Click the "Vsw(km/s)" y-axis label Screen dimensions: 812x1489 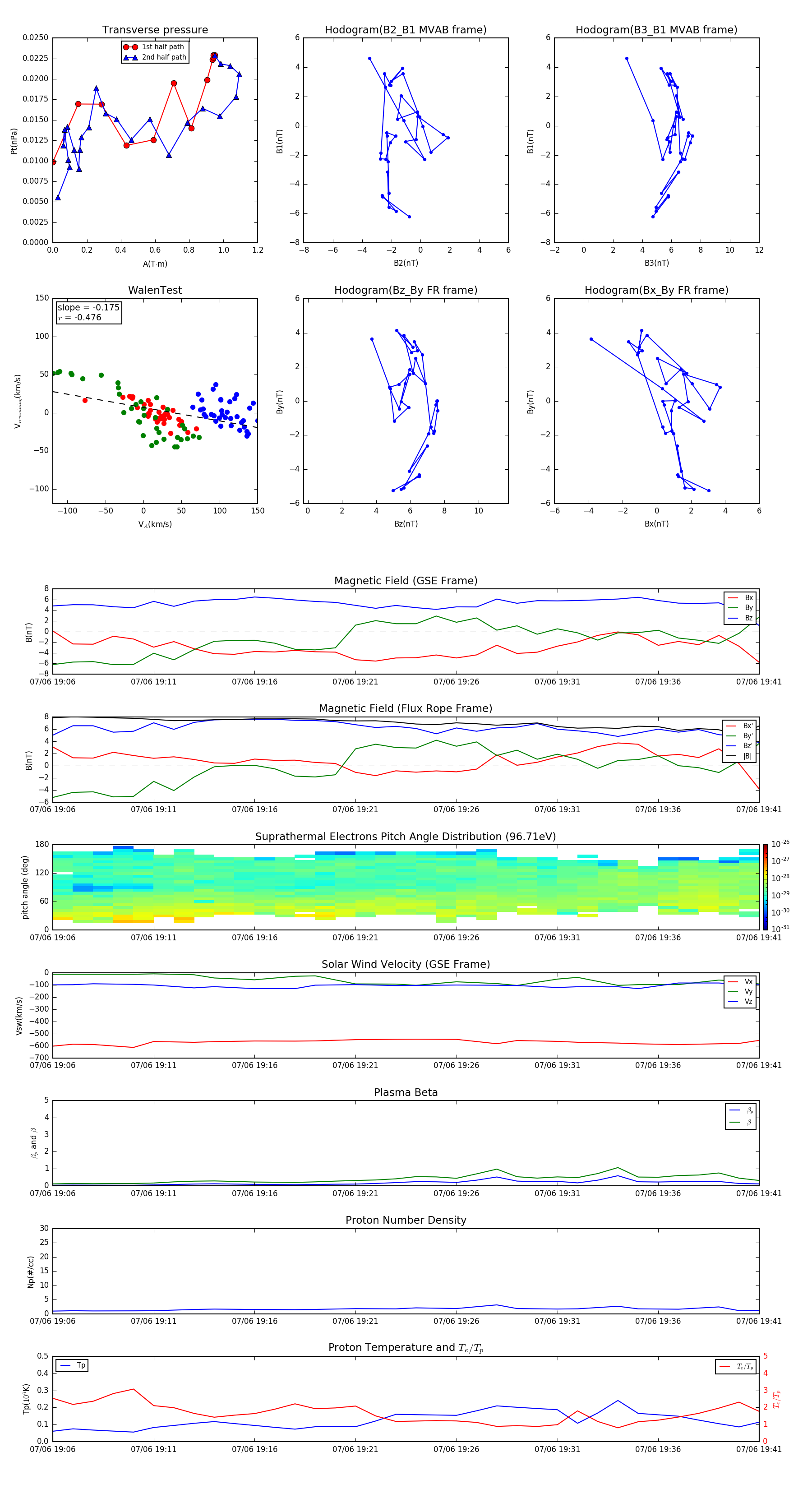click(18, 1016)
